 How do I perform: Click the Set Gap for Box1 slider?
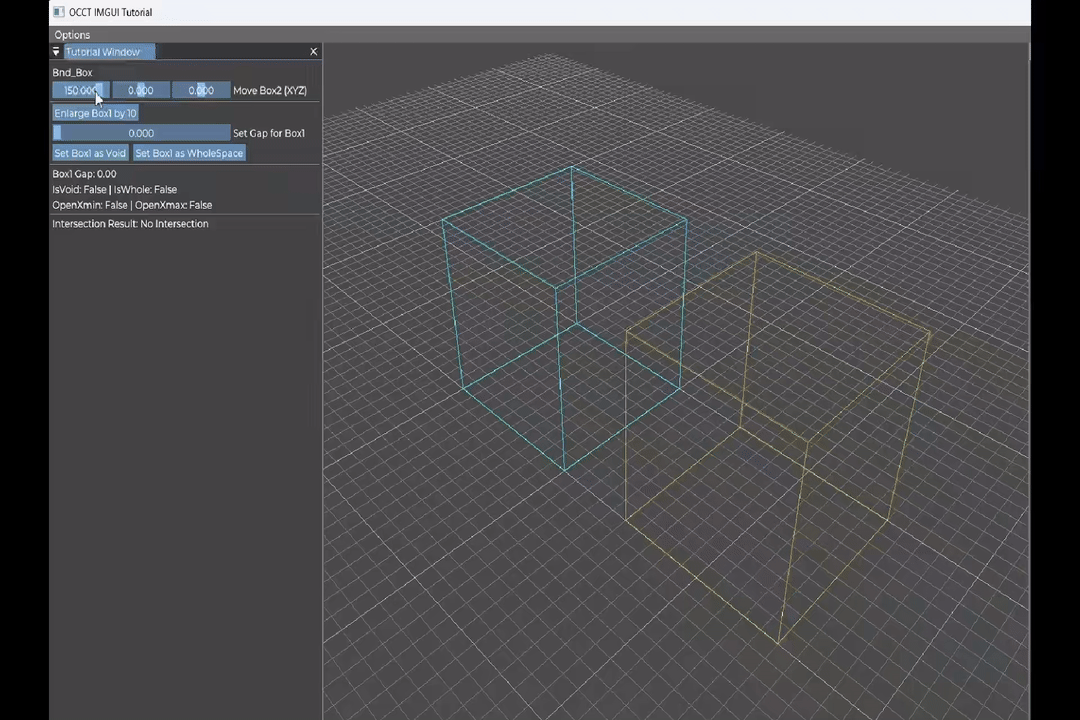click(x=141, y=133)
